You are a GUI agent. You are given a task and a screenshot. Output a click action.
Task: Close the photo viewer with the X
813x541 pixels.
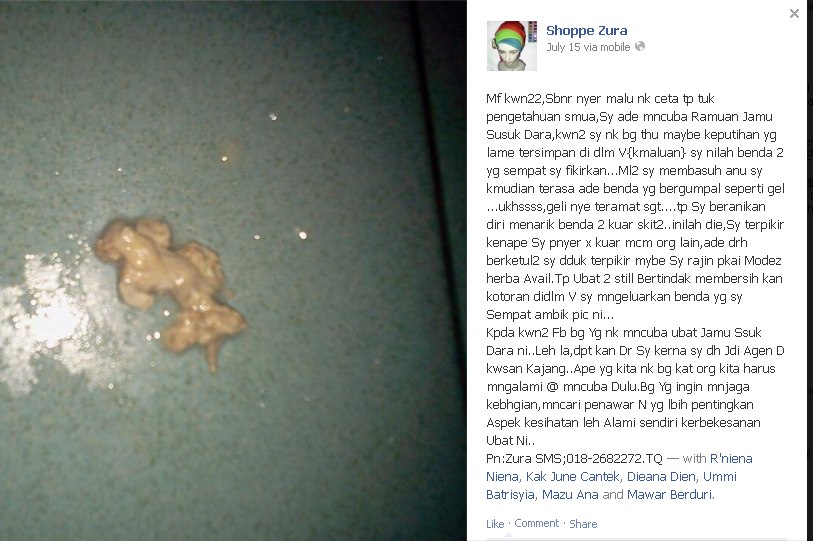[x=794, y=14]
